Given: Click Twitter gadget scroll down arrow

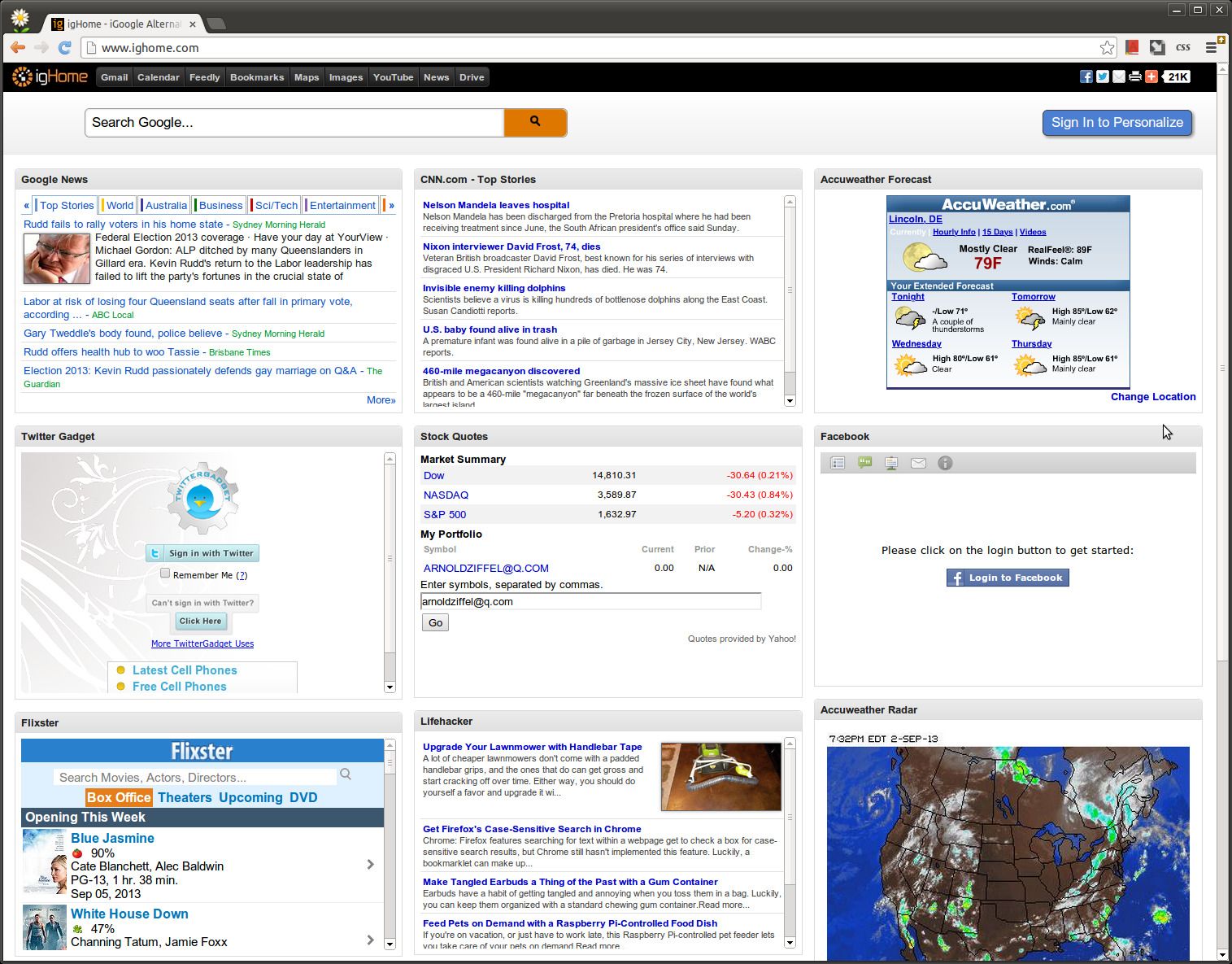Looking at the screenshot, I should point(390,687).
